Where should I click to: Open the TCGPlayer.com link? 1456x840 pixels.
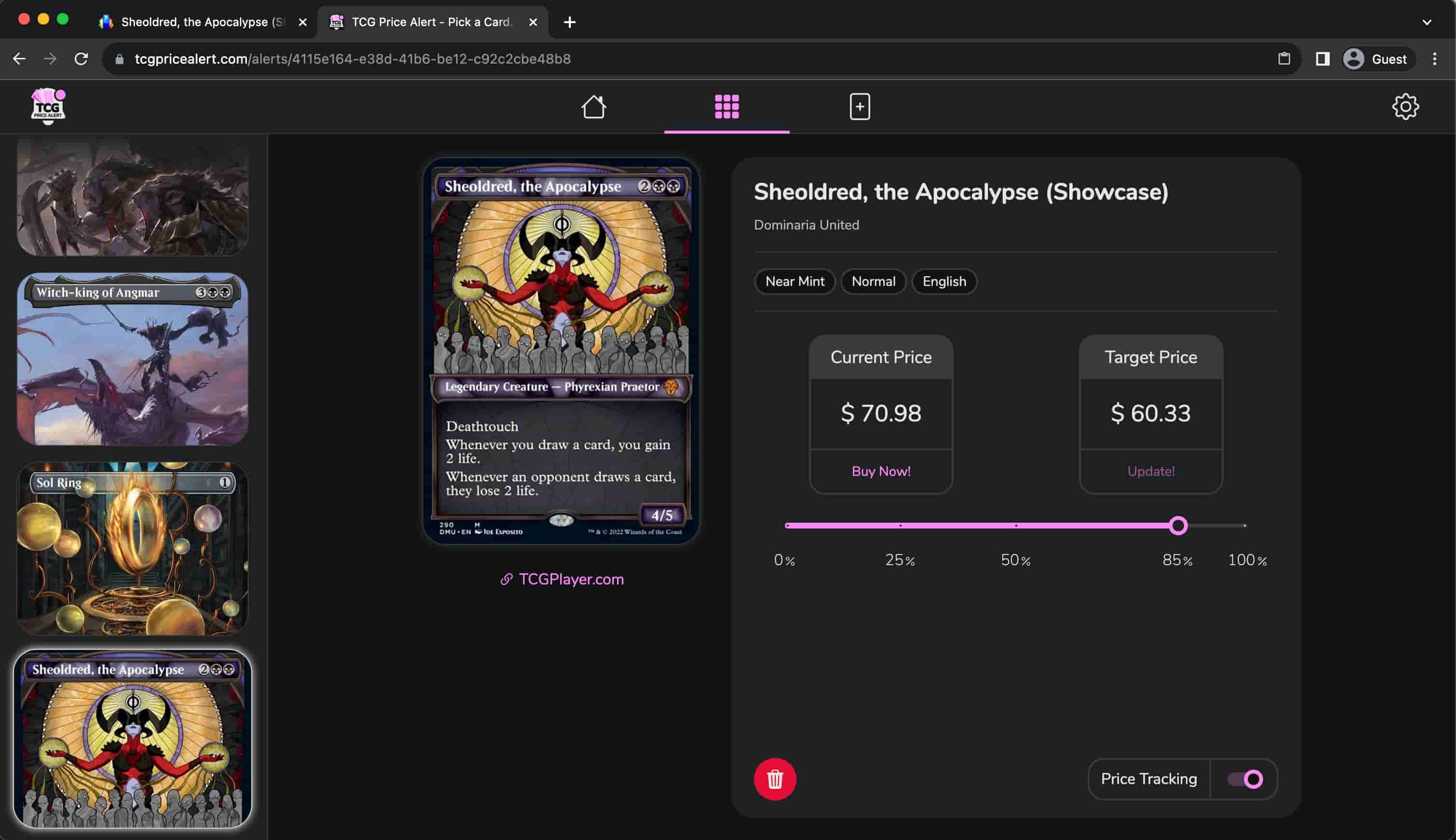tap(562, 579)
